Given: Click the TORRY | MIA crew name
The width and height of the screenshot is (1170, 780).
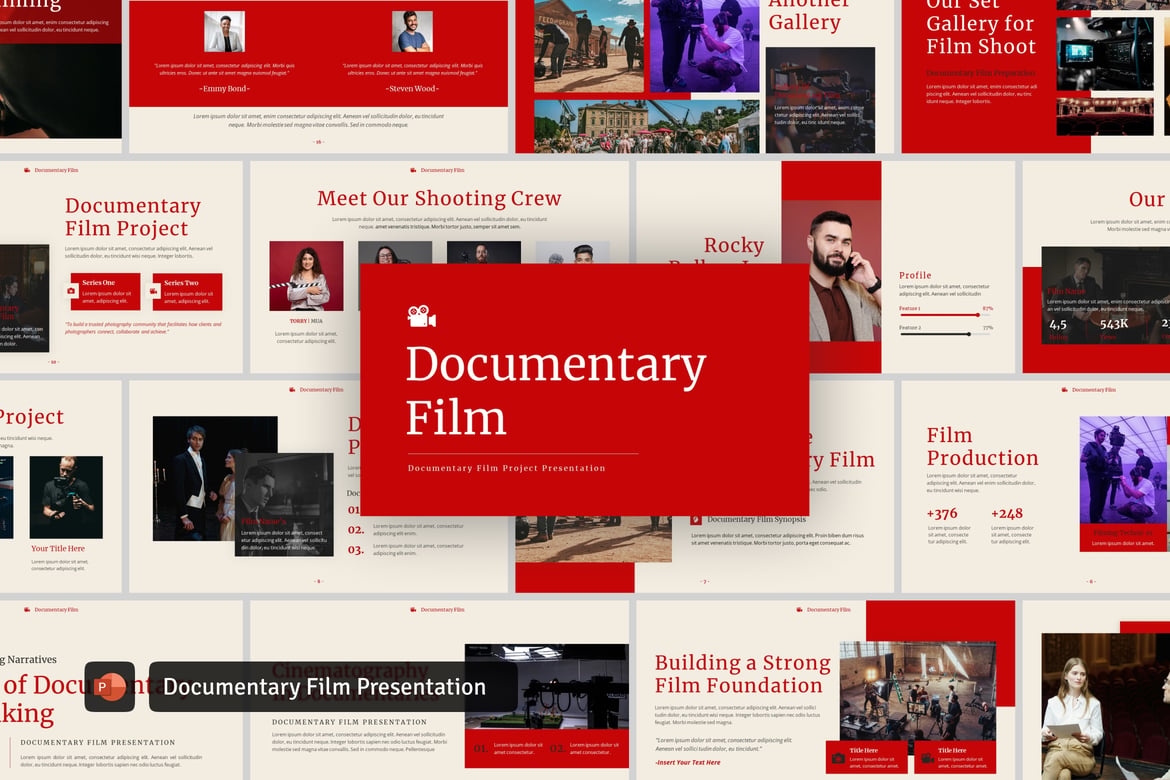Looking at the screenshot, I should coord(306,321).
